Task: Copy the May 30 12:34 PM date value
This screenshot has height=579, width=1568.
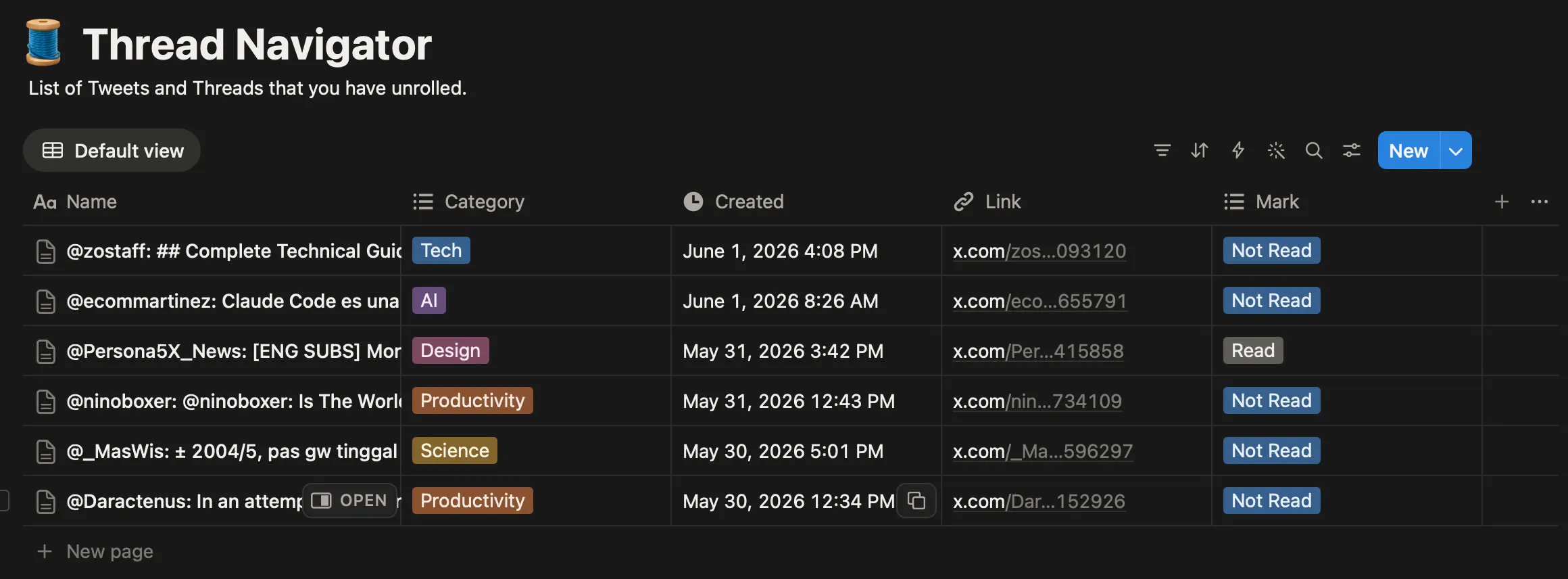Action: 916,501
